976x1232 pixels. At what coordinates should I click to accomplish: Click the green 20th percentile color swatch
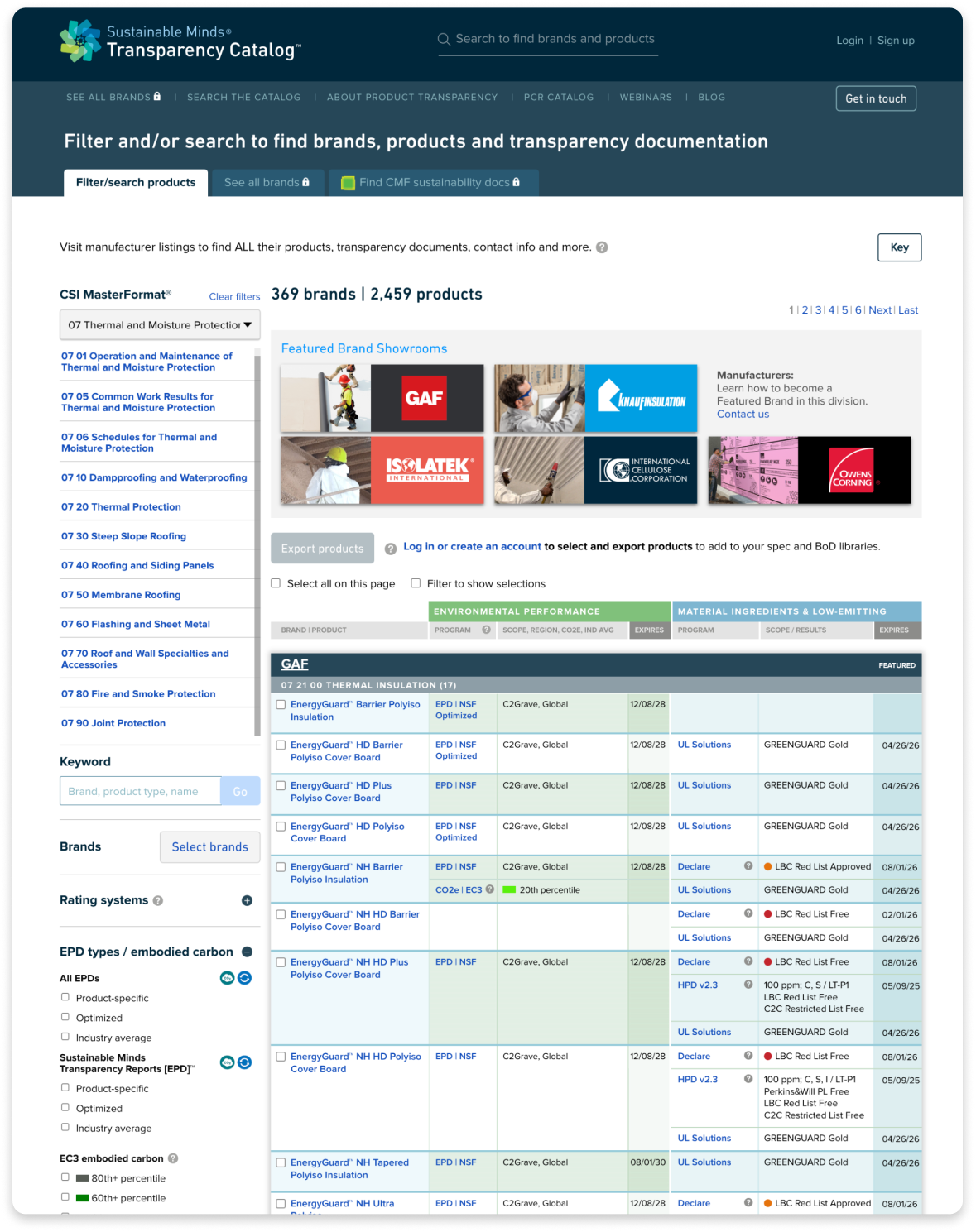pyautogui.click(x=509, y=890)
